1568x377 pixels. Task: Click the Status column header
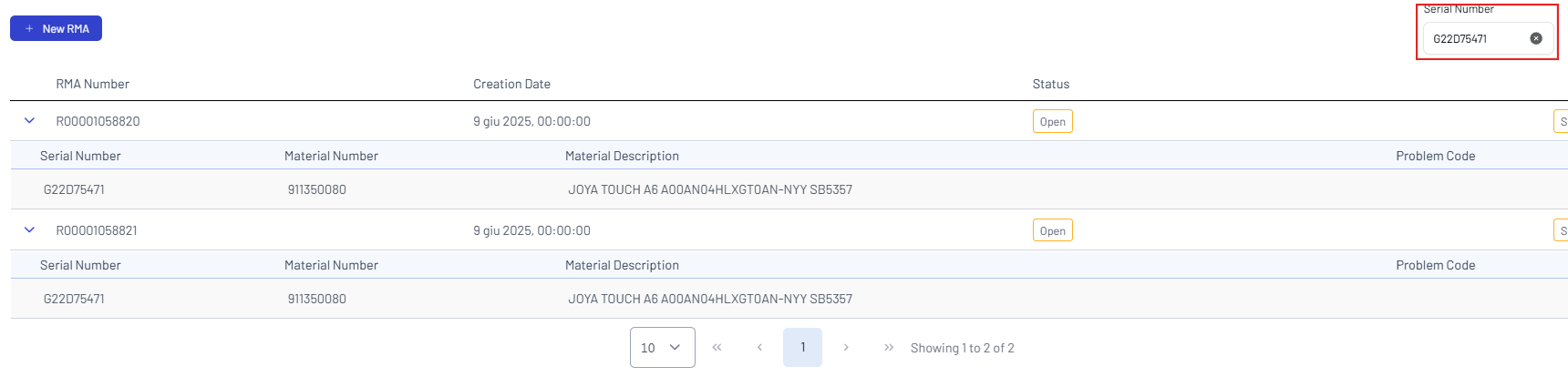(x=1050, y=84)
